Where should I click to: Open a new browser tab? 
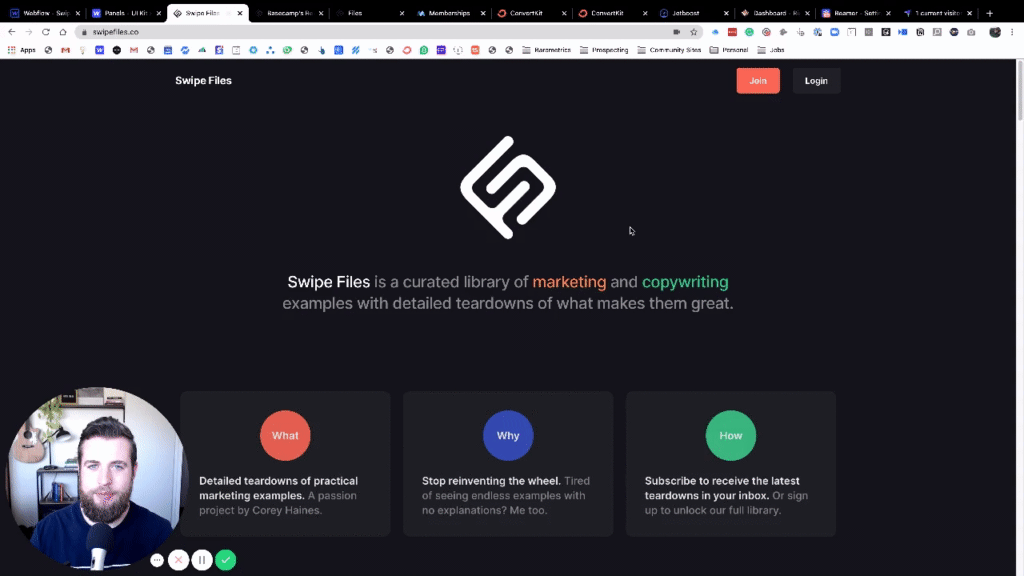989,13
